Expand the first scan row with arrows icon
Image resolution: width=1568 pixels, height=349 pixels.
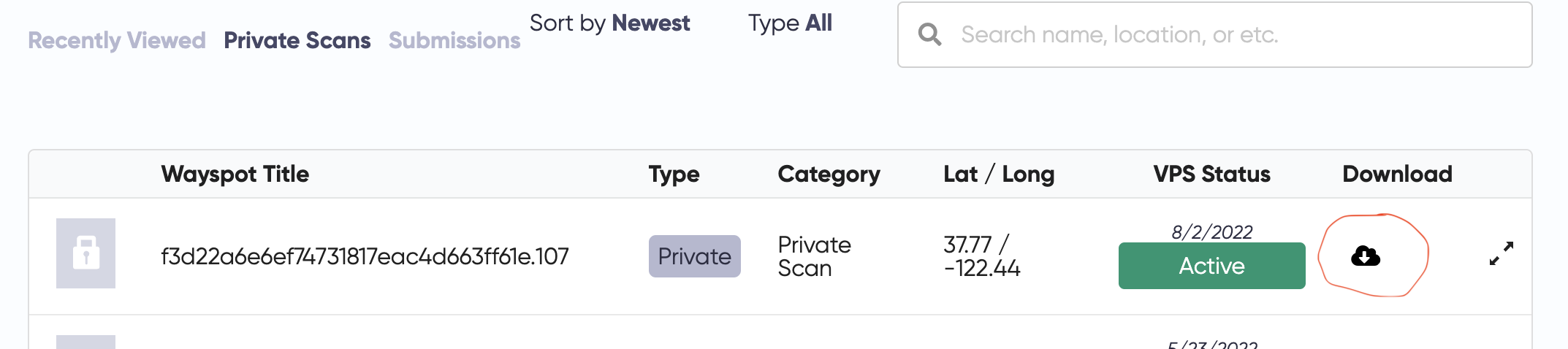(x=1502, y=253)
